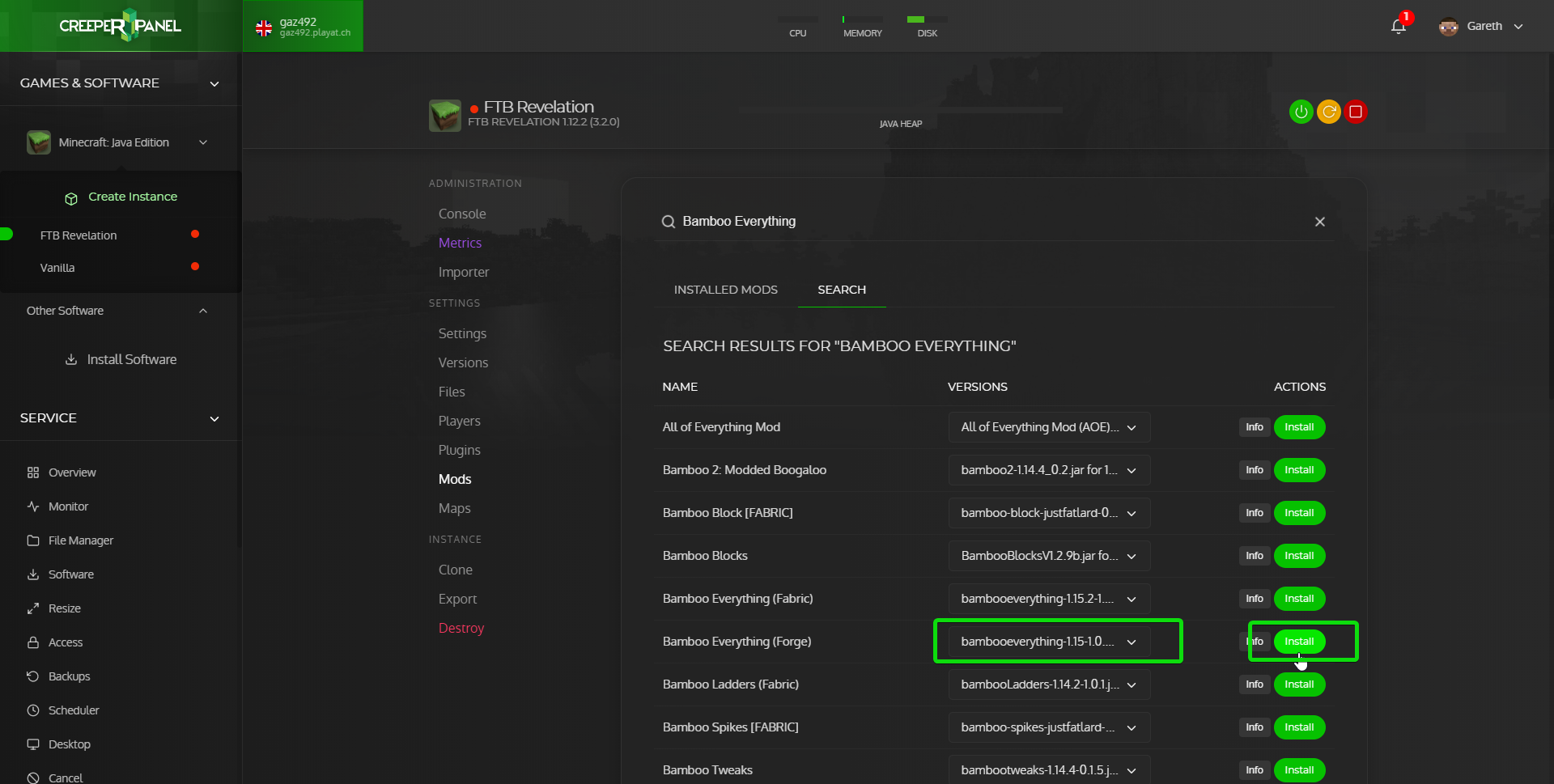Collapse the Other Software section
The height and width of the screenshot is (784, 1554).
click(203, 311)
